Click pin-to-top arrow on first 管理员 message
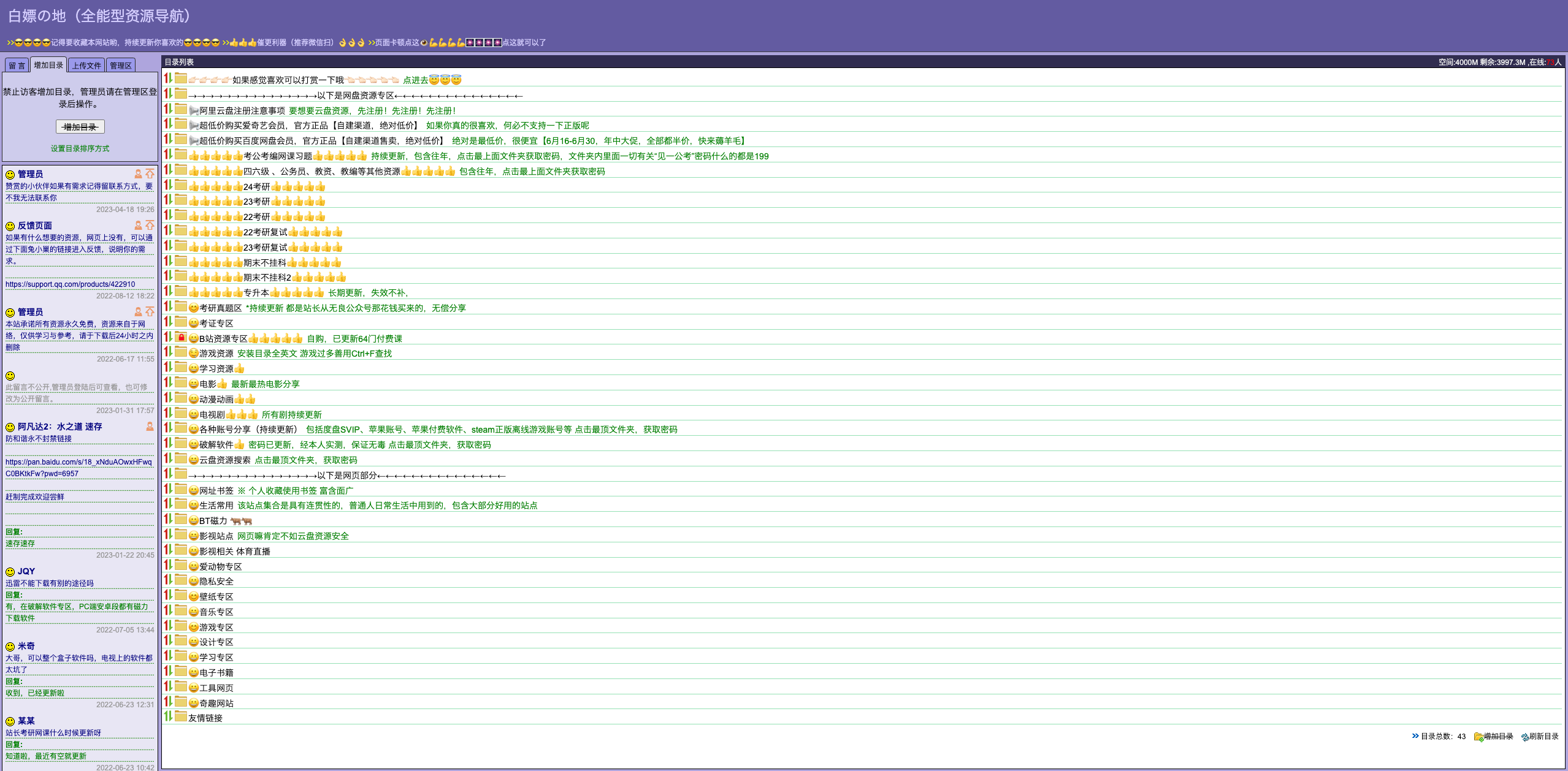Screen dimensions: 1568x771 pyautogui.click(x=150, y=174)
